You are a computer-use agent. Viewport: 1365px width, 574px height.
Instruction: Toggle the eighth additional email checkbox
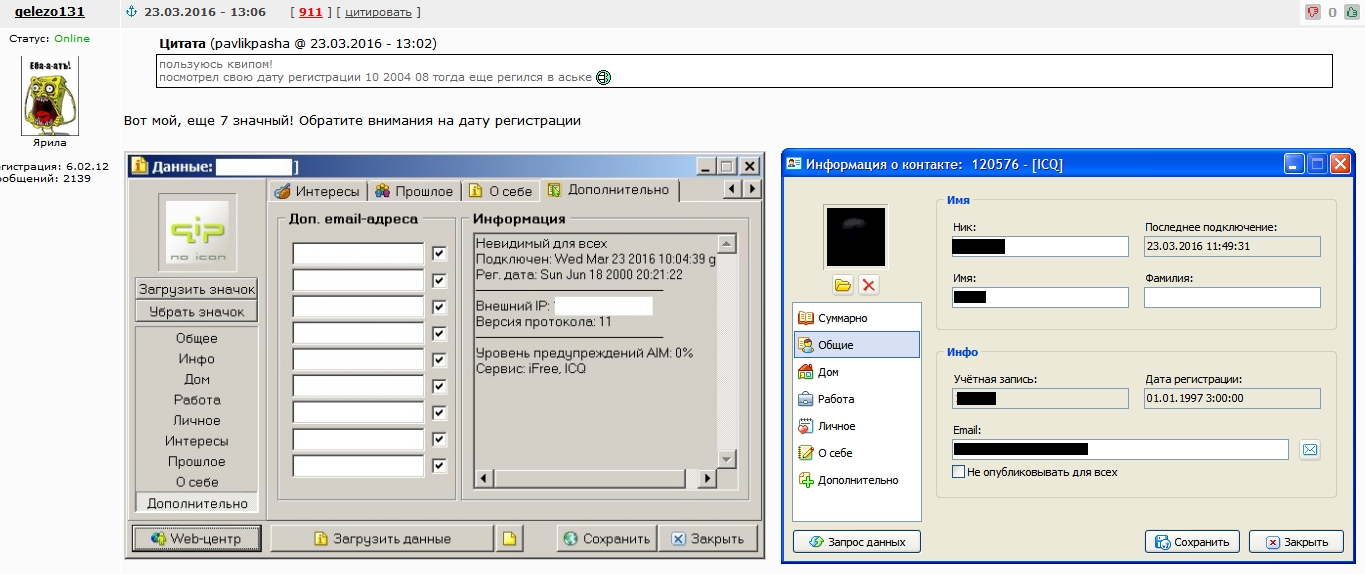click(x=439, y=439)
